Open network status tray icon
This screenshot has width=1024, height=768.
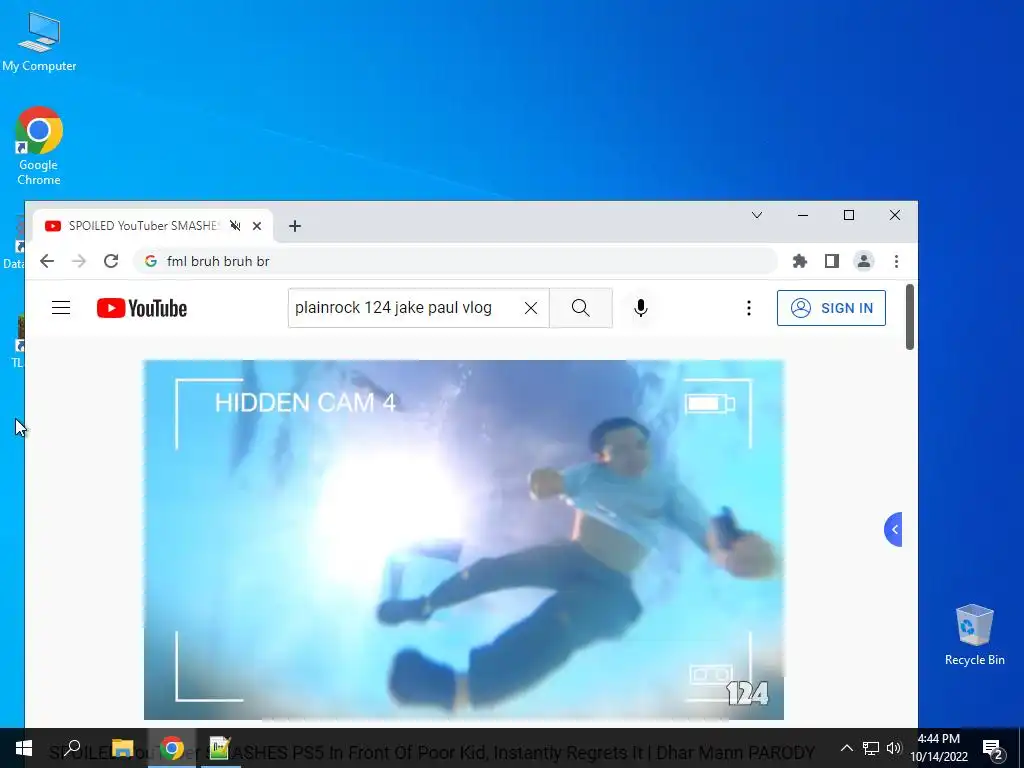coord(871,748)
